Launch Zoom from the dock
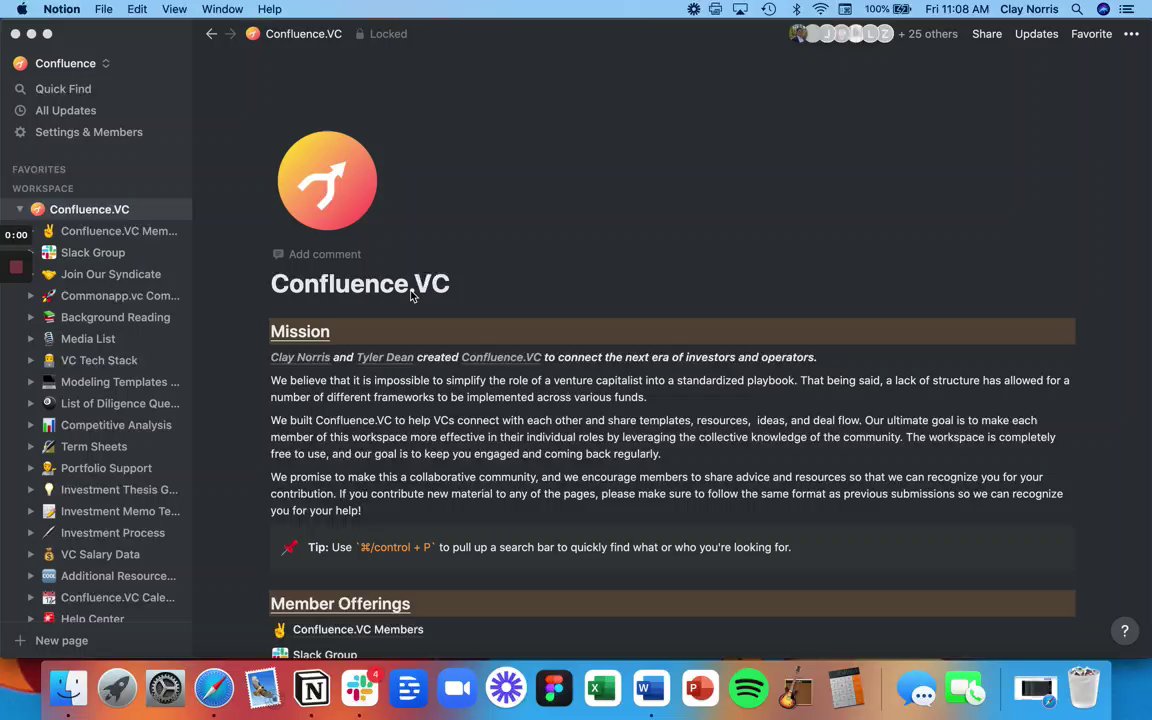This screenshot has height=720, width=1152. [x=457, y=689]
